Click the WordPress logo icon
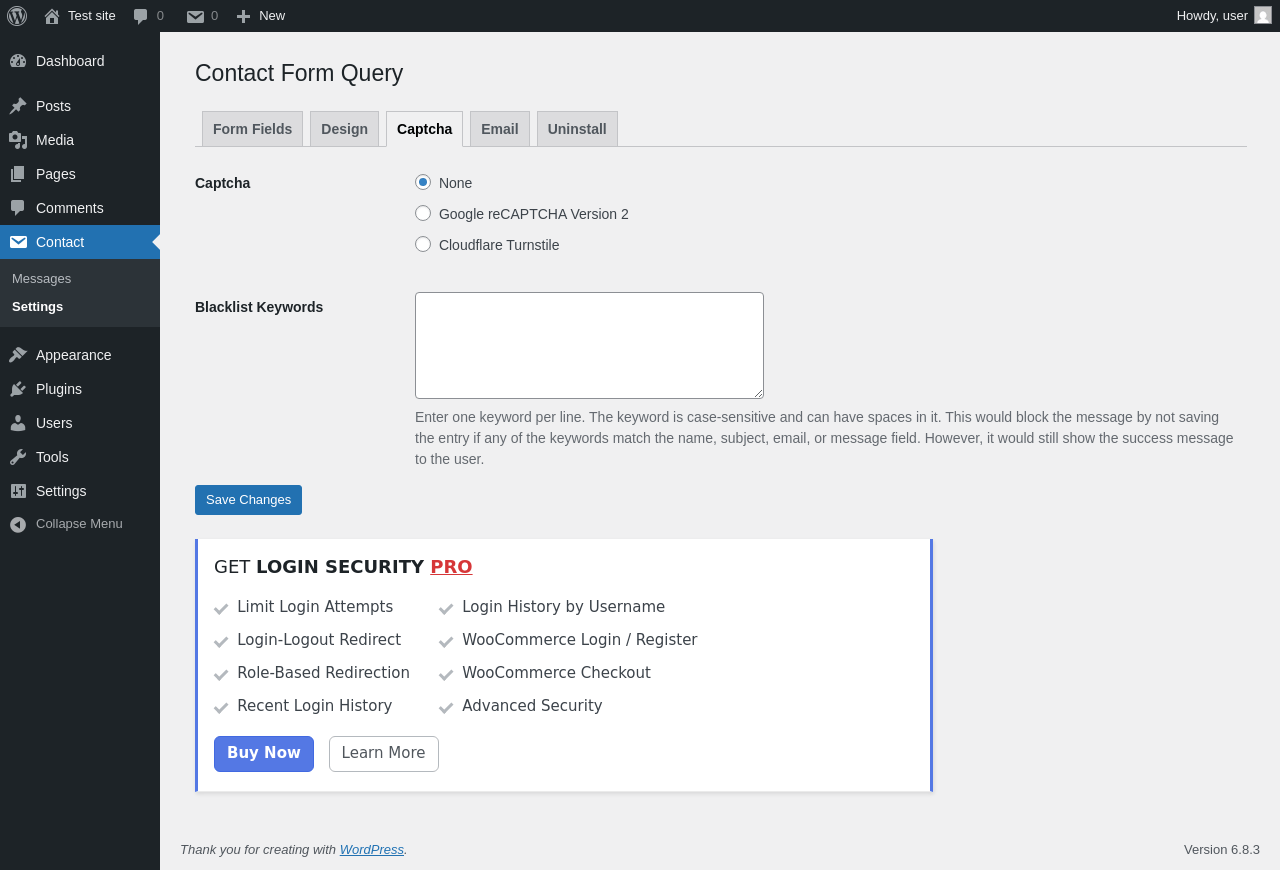This screenshot has height=870, width=1280. (x=17, y=16)
